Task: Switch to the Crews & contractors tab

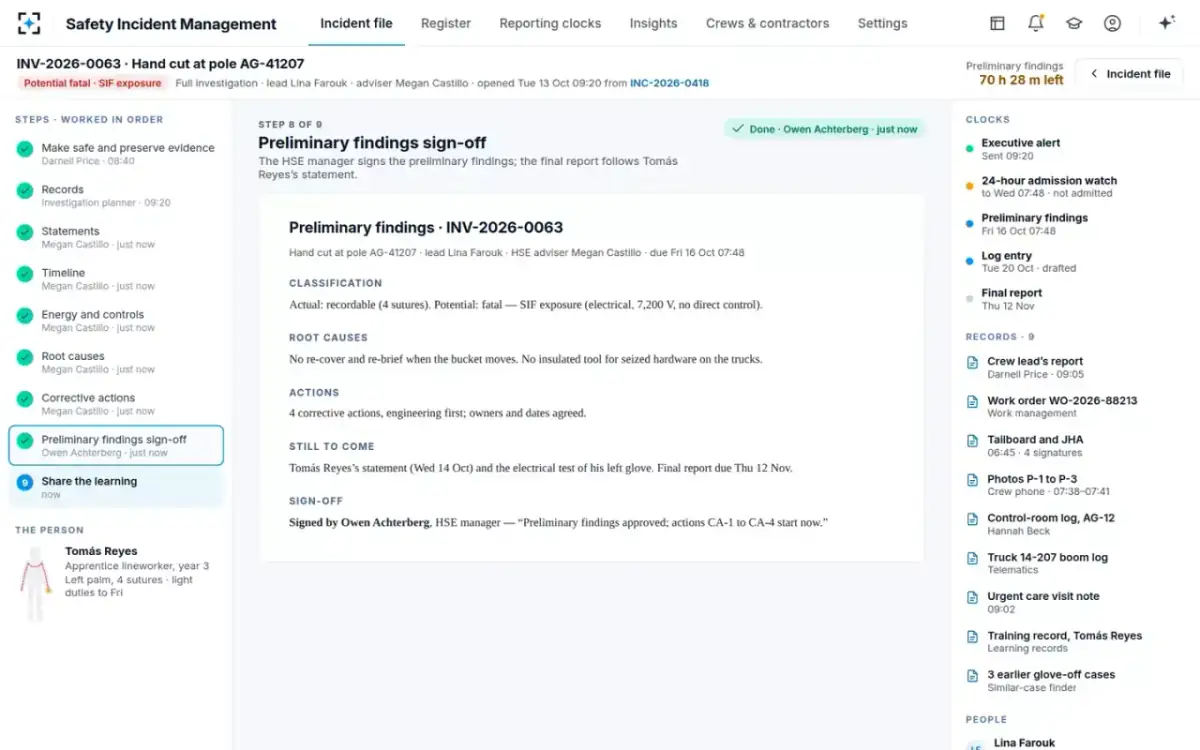Action: tap(767, 23)
